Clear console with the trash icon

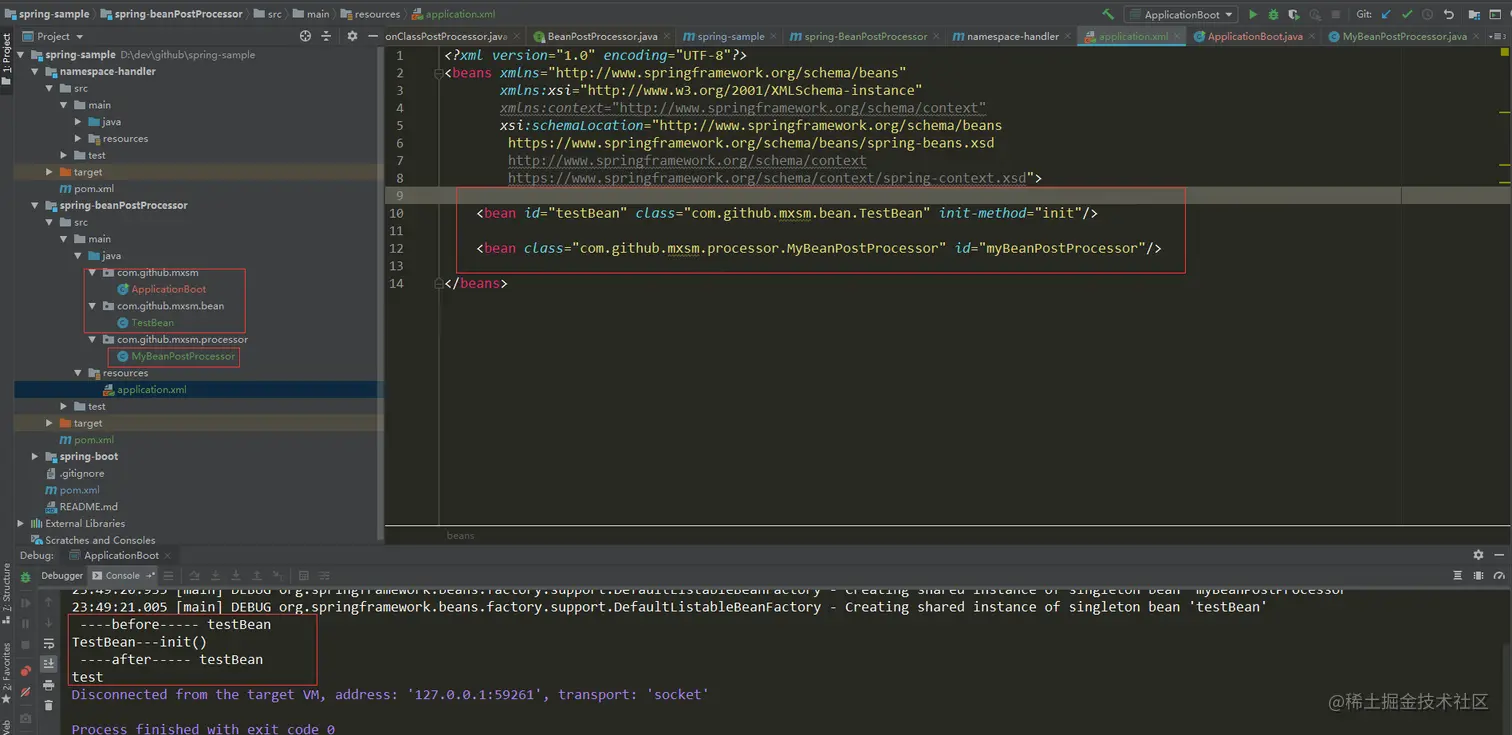tap(48, 706)
